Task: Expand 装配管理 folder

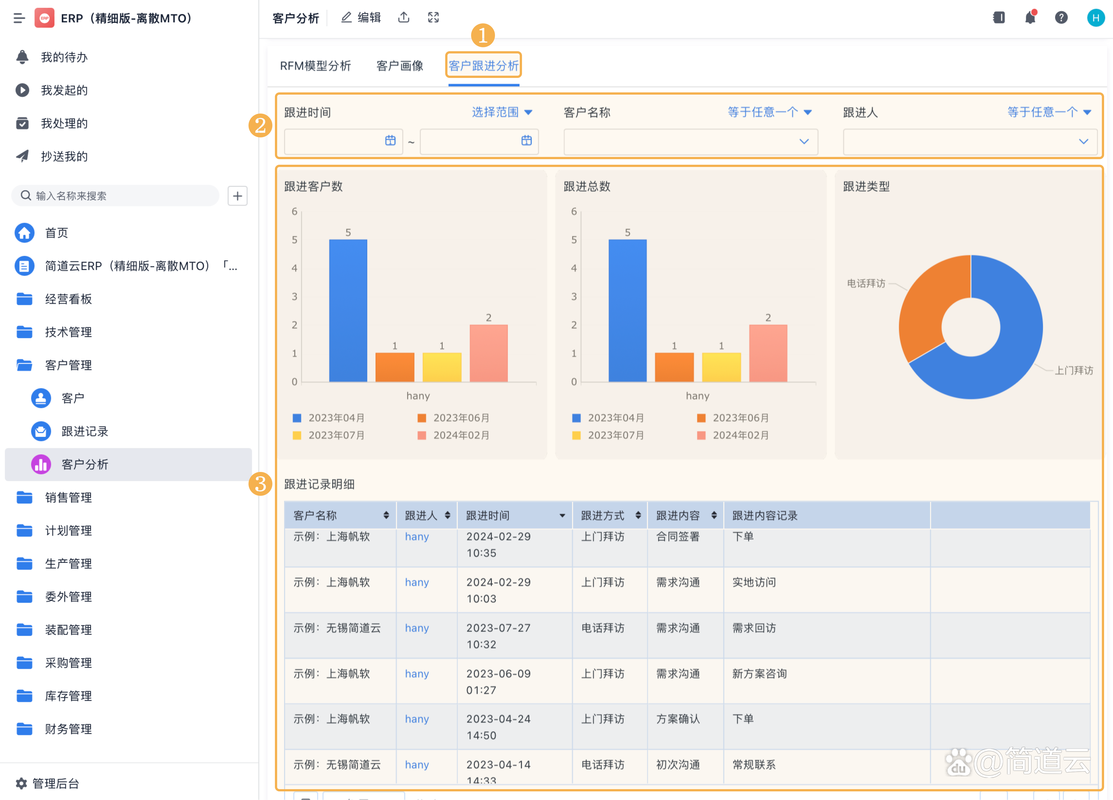Action: (x=54, y=630)
